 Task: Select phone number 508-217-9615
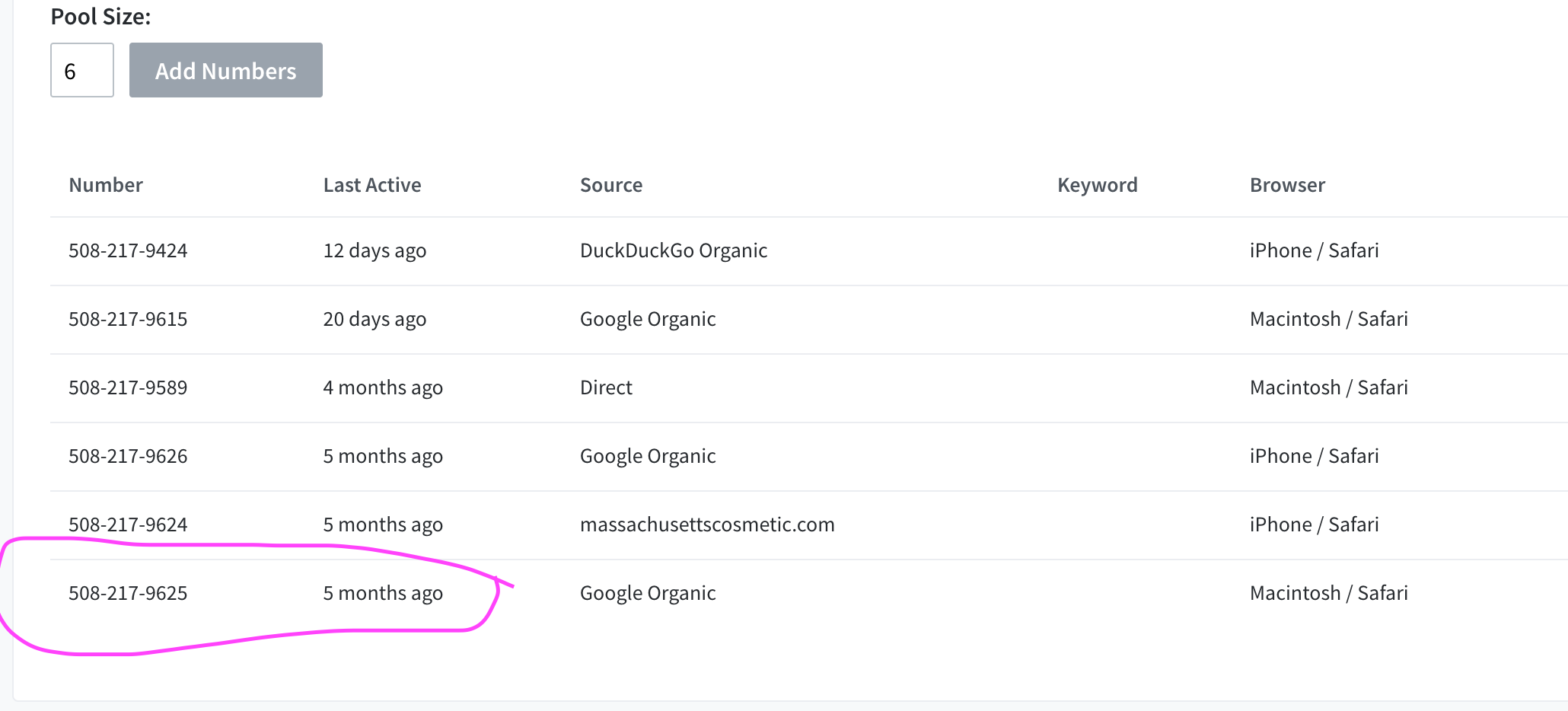point(128,319)
